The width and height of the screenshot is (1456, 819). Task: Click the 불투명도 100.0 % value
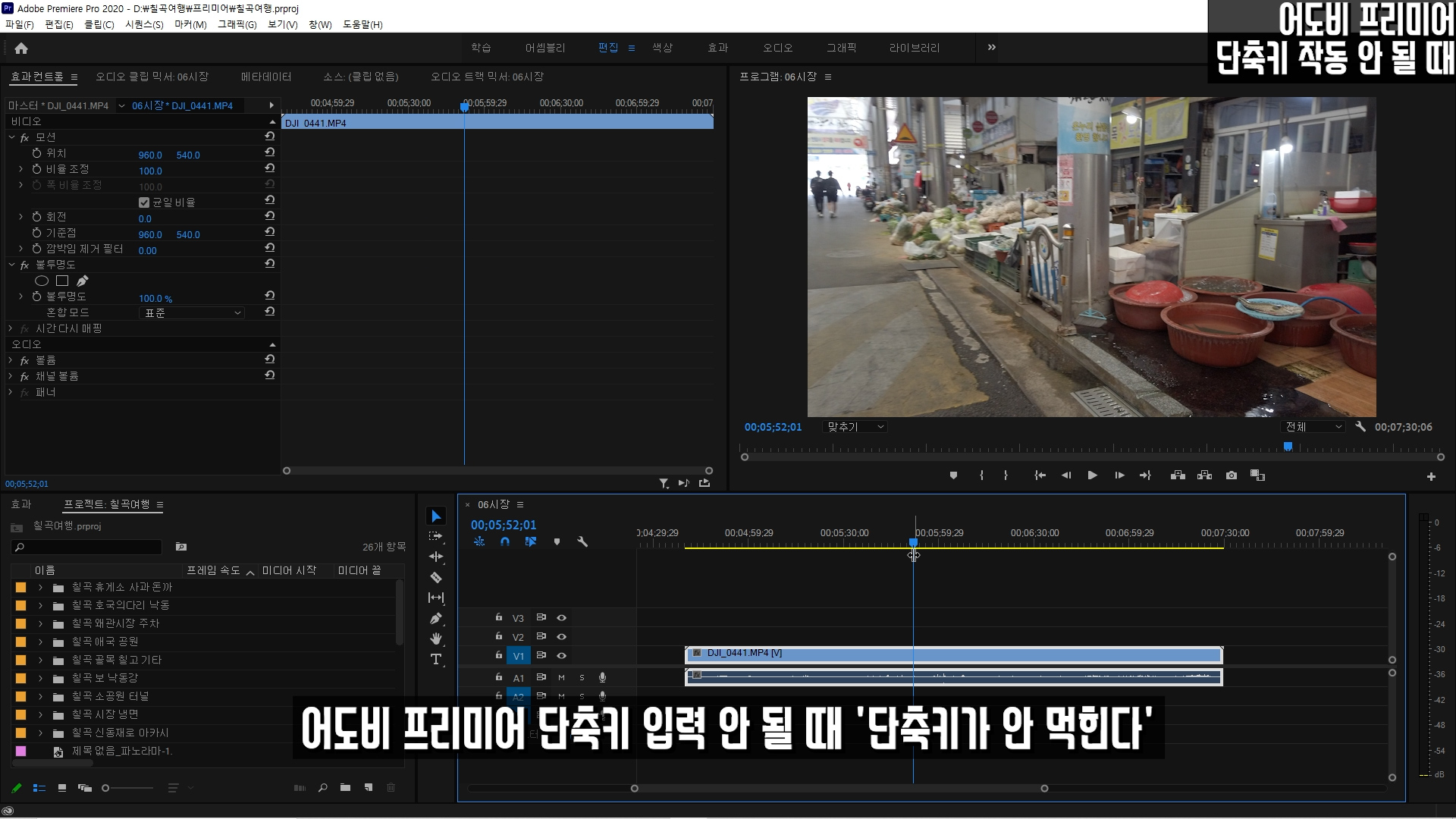(155, 299)
